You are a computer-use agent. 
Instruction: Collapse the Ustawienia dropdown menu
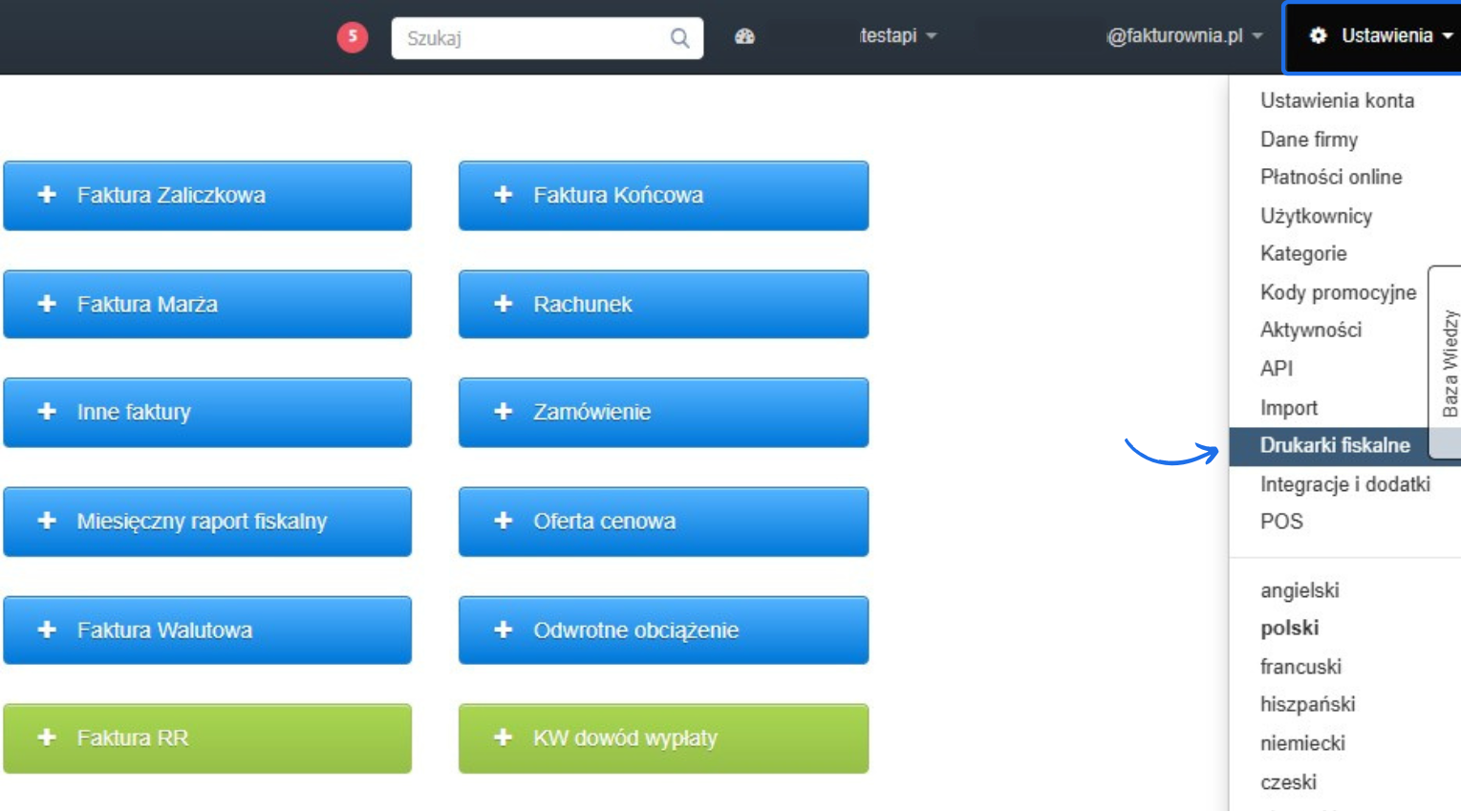click(1372, 36)
